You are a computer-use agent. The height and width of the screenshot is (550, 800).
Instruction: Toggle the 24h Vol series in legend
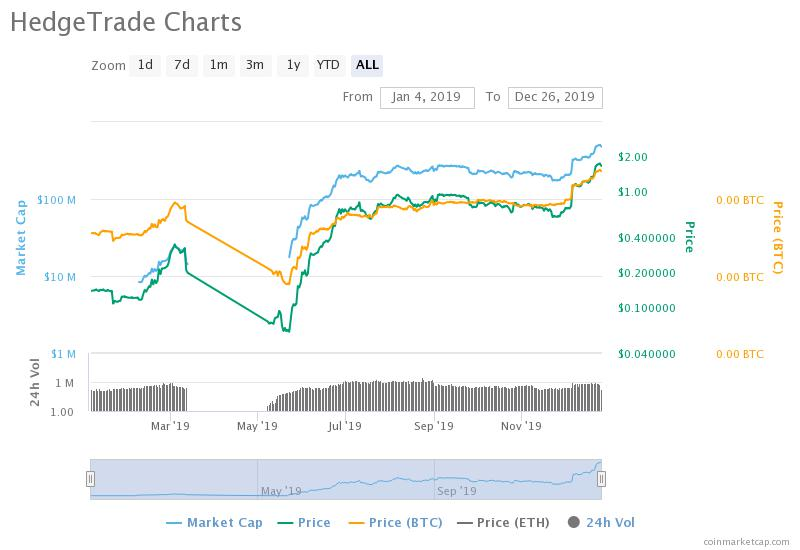602,522
